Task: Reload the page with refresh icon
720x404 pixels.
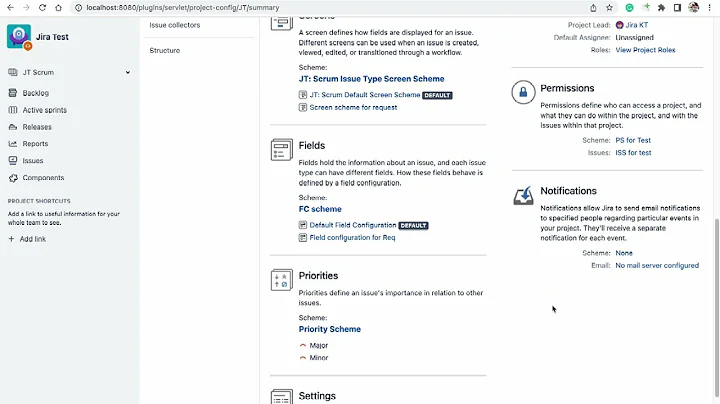Action: (x=42, y=8)
